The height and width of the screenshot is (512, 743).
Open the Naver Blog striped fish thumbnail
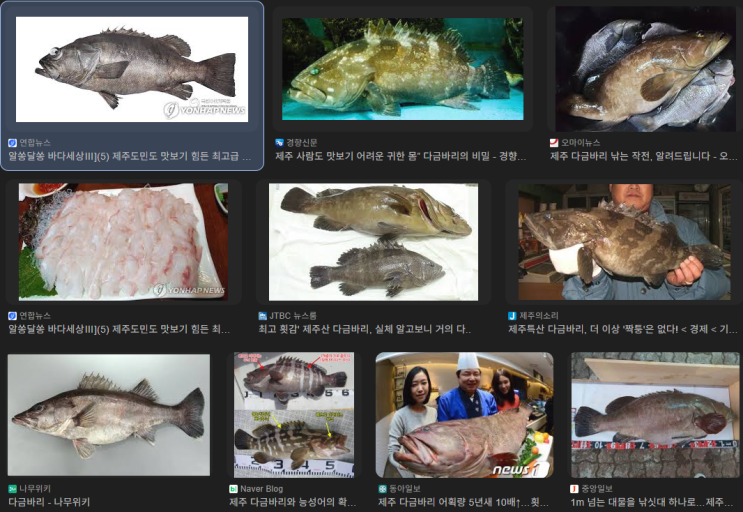(x=294, y=414)
